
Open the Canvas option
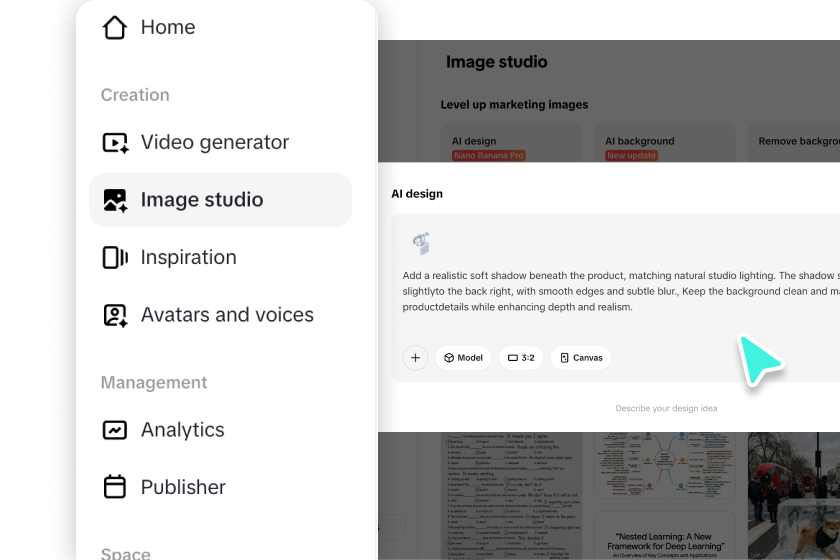pos(581,357)
